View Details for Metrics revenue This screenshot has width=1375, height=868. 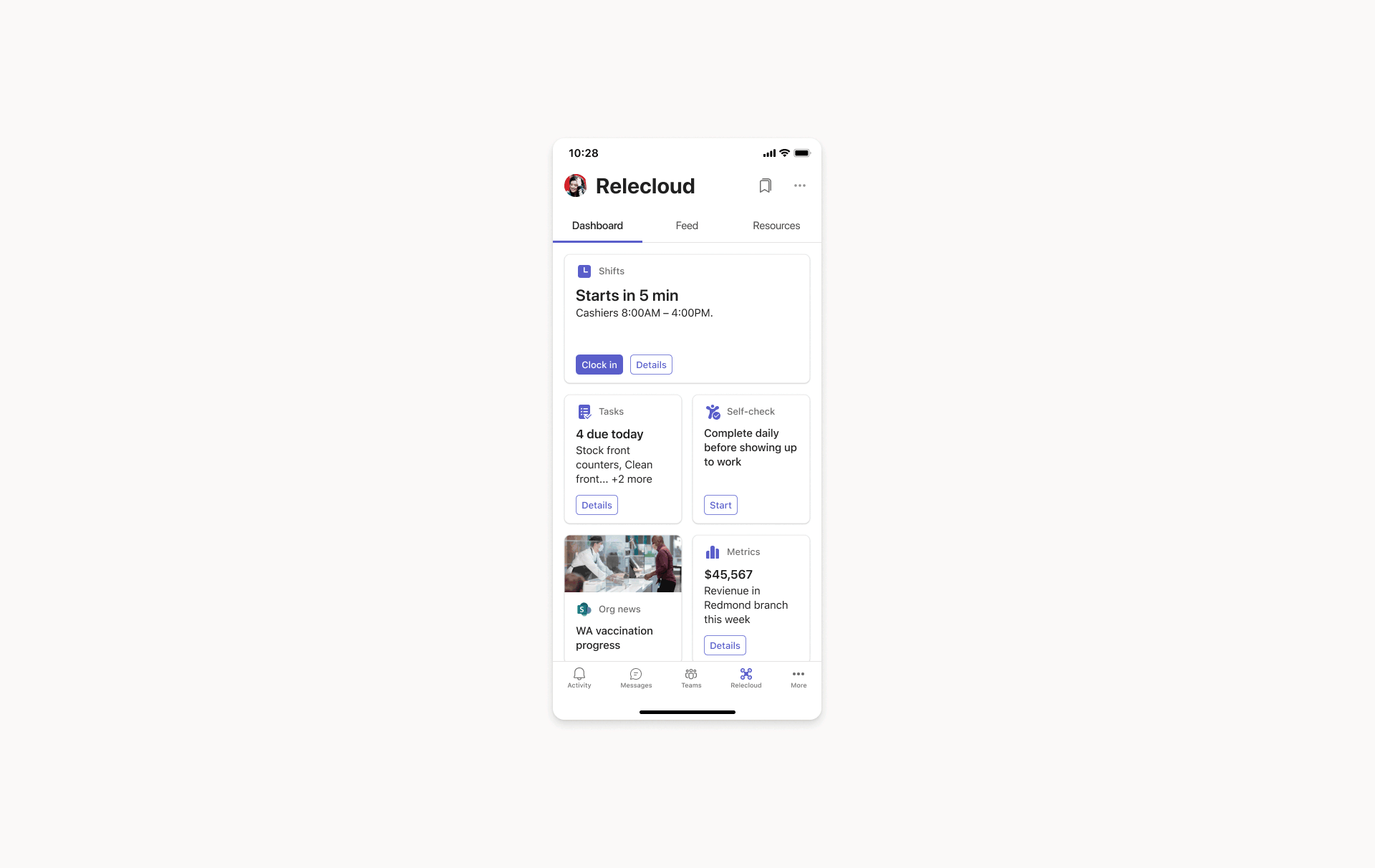coord(725,645)
